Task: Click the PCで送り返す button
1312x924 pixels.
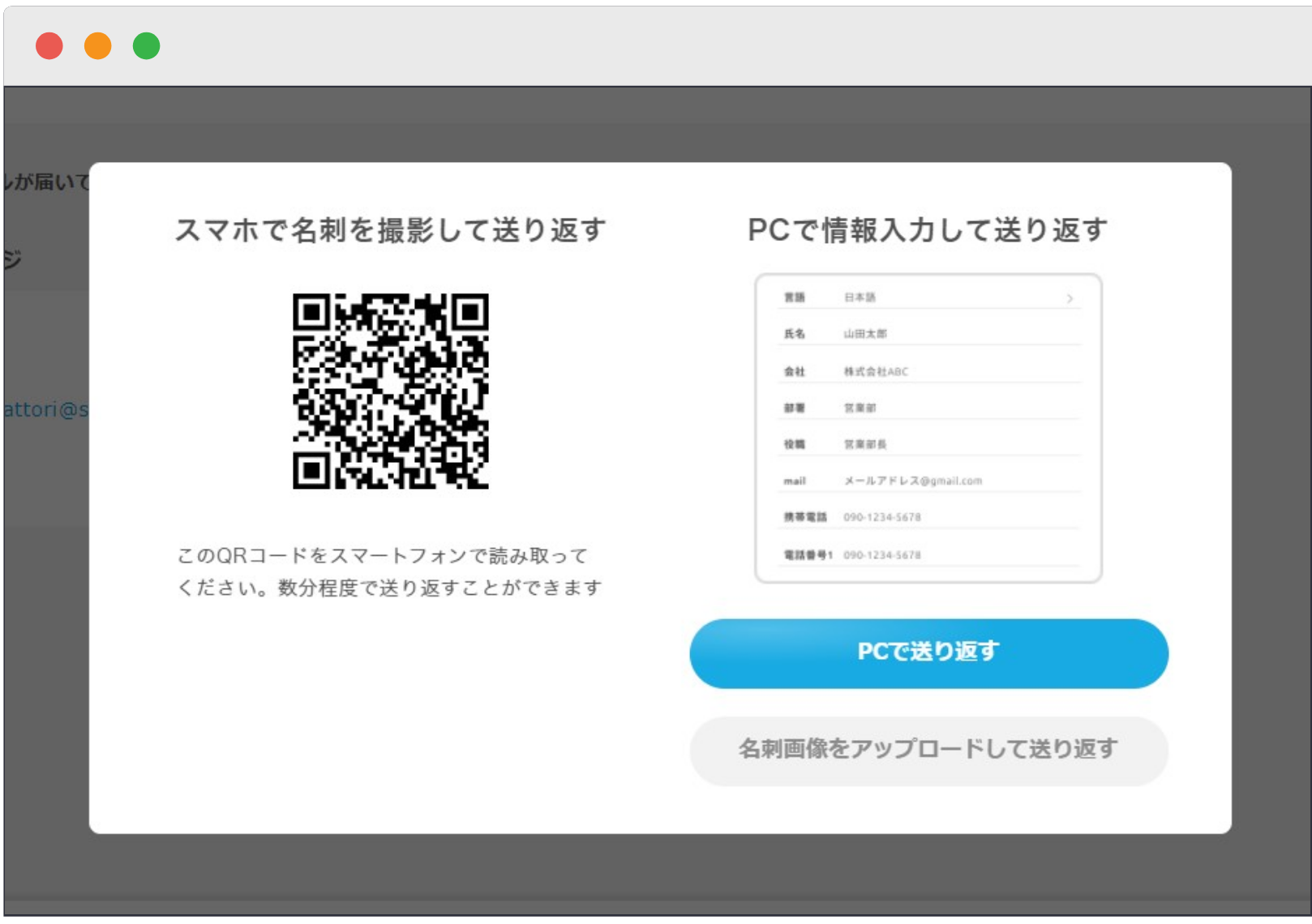Action: coord(928,653)
